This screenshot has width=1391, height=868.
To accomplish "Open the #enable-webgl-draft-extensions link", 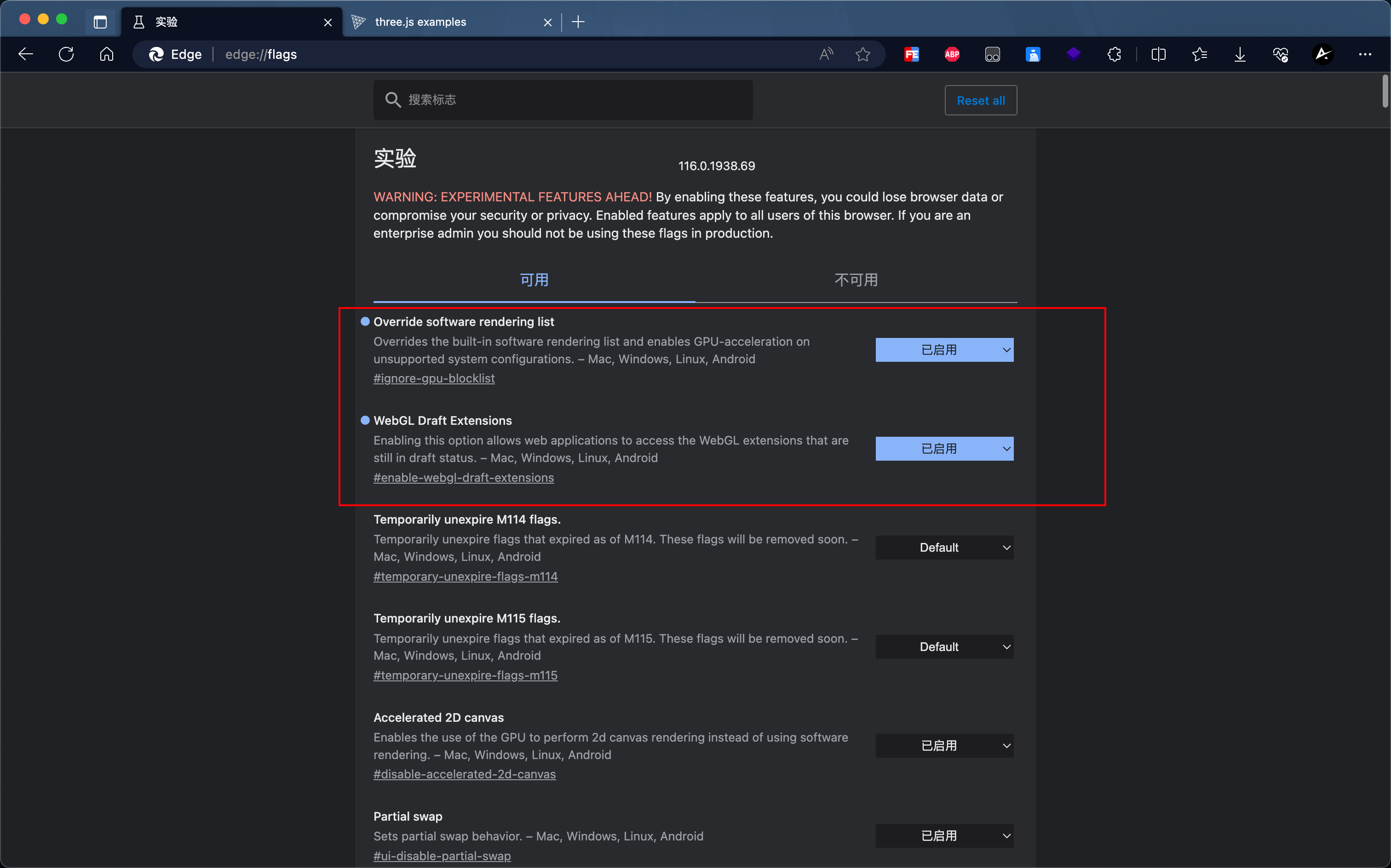I will point(464,478).
